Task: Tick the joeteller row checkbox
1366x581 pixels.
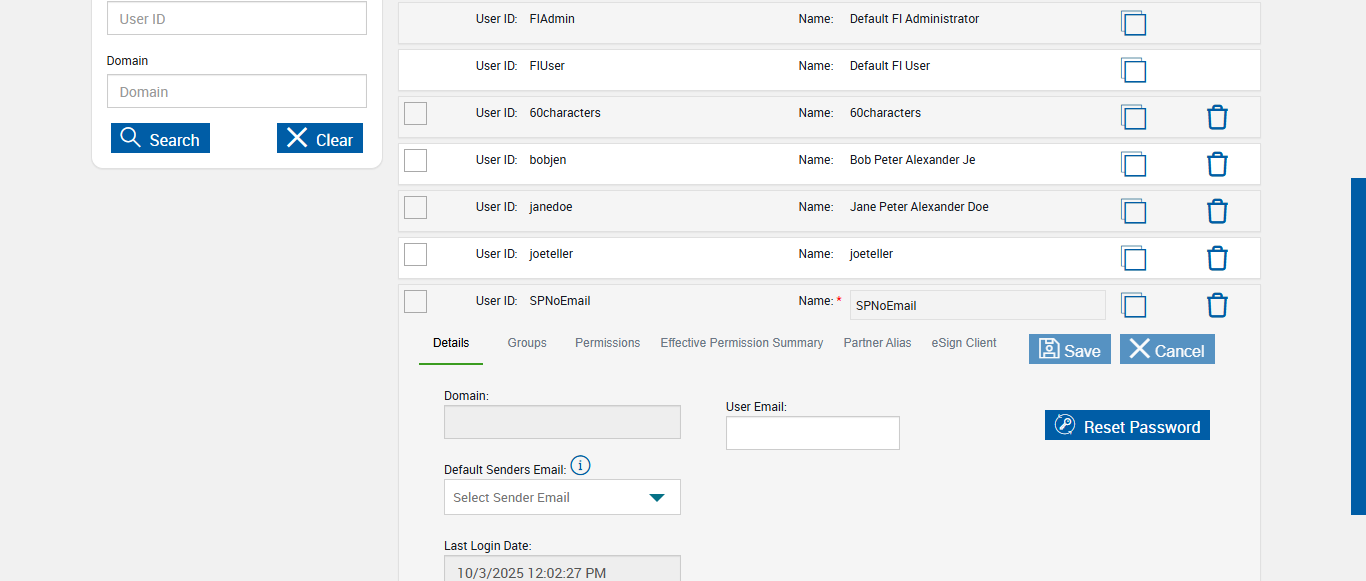Action: click(415, 254)
